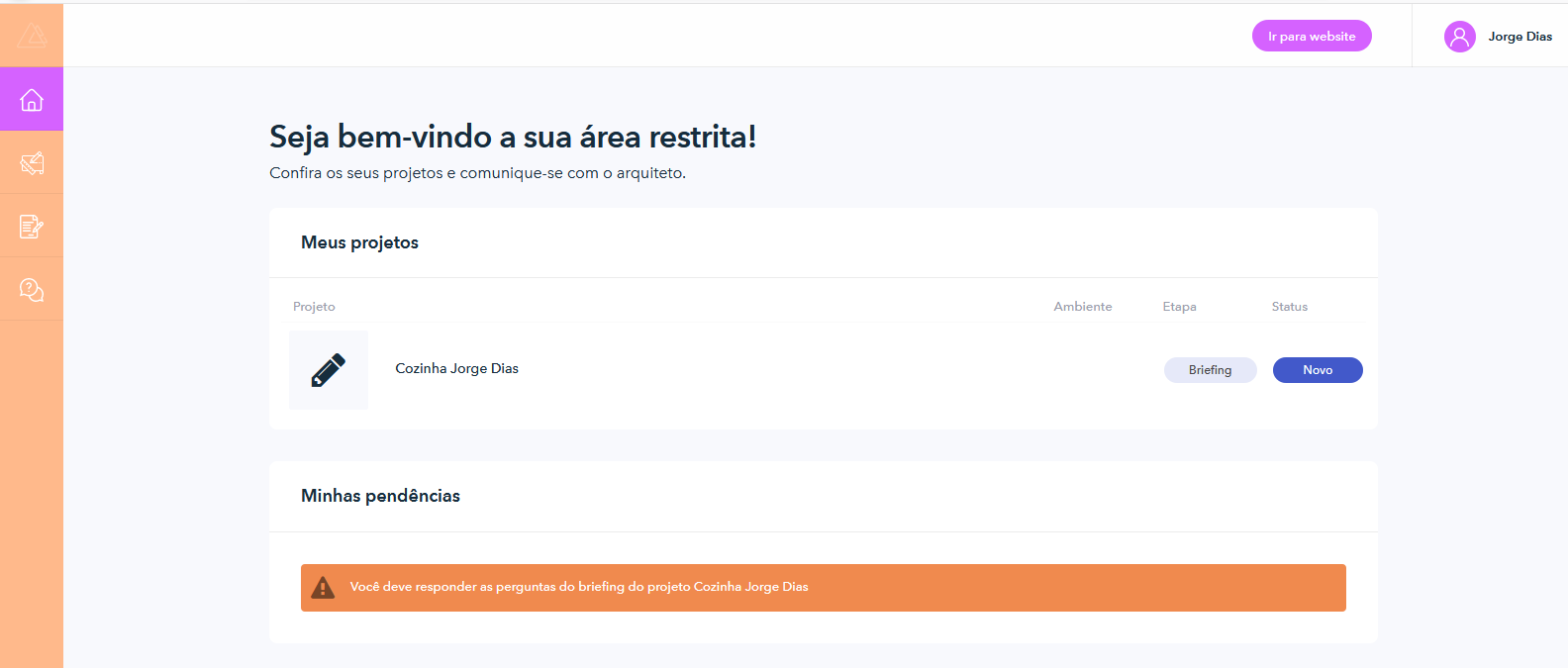Open the orange briefing pending alert message

(x=578, y=587)
